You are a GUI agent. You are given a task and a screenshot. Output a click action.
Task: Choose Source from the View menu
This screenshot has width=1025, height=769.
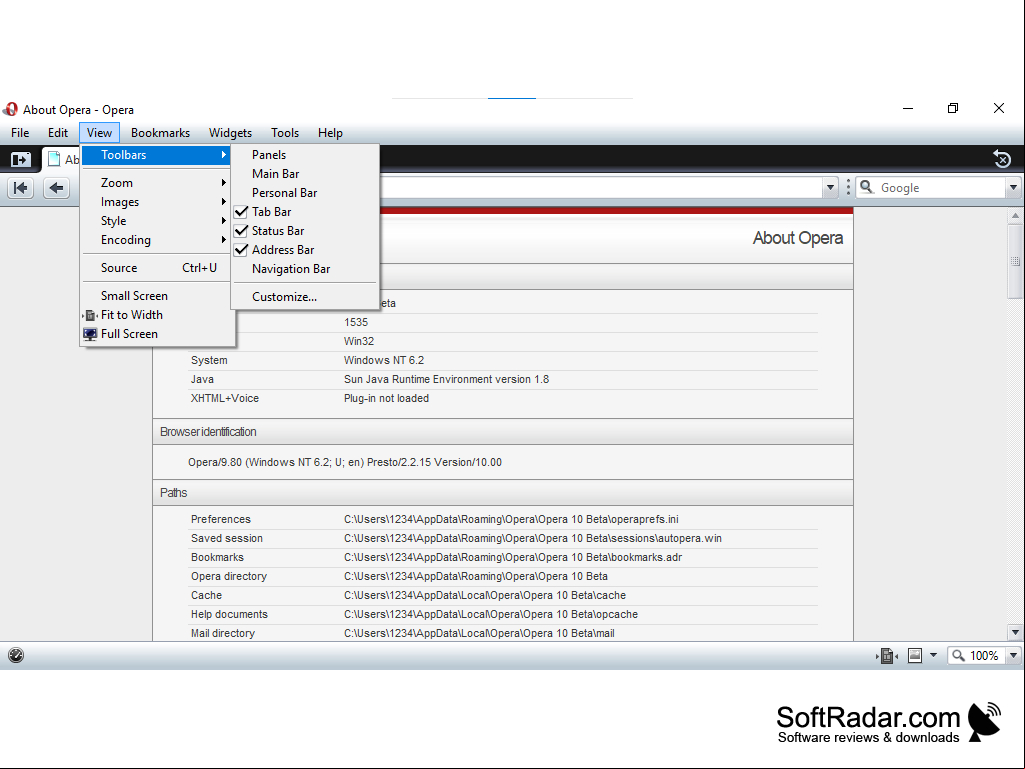tap(157, 268)
